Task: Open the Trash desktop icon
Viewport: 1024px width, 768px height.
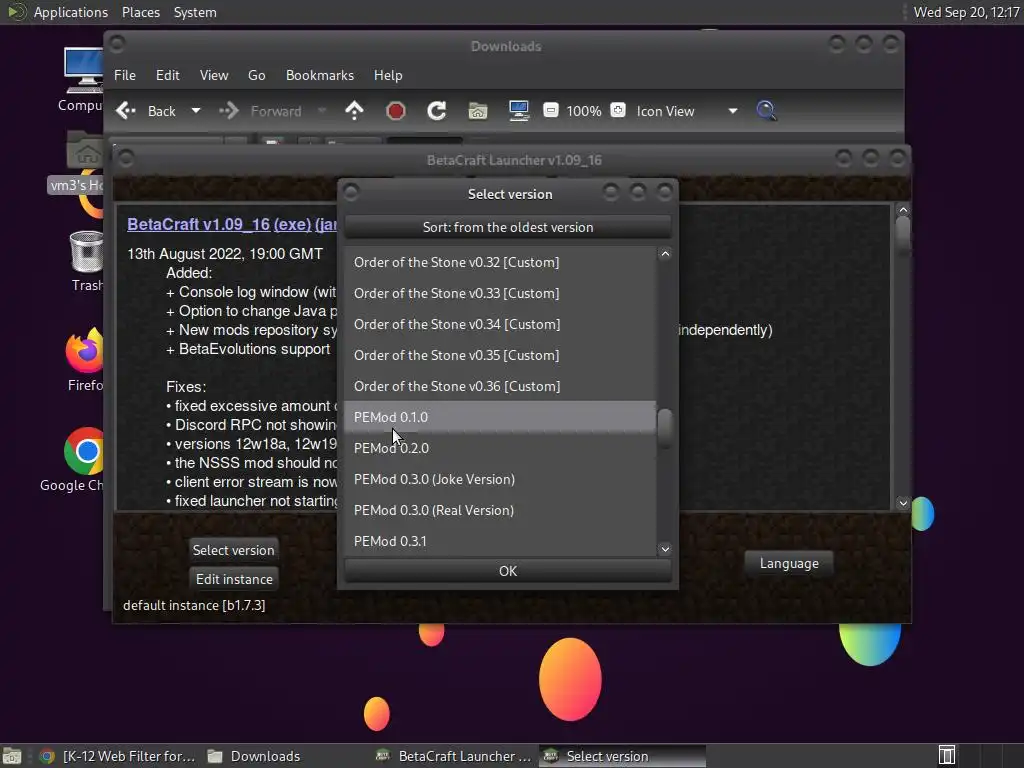Action: [x=86, y=261]
